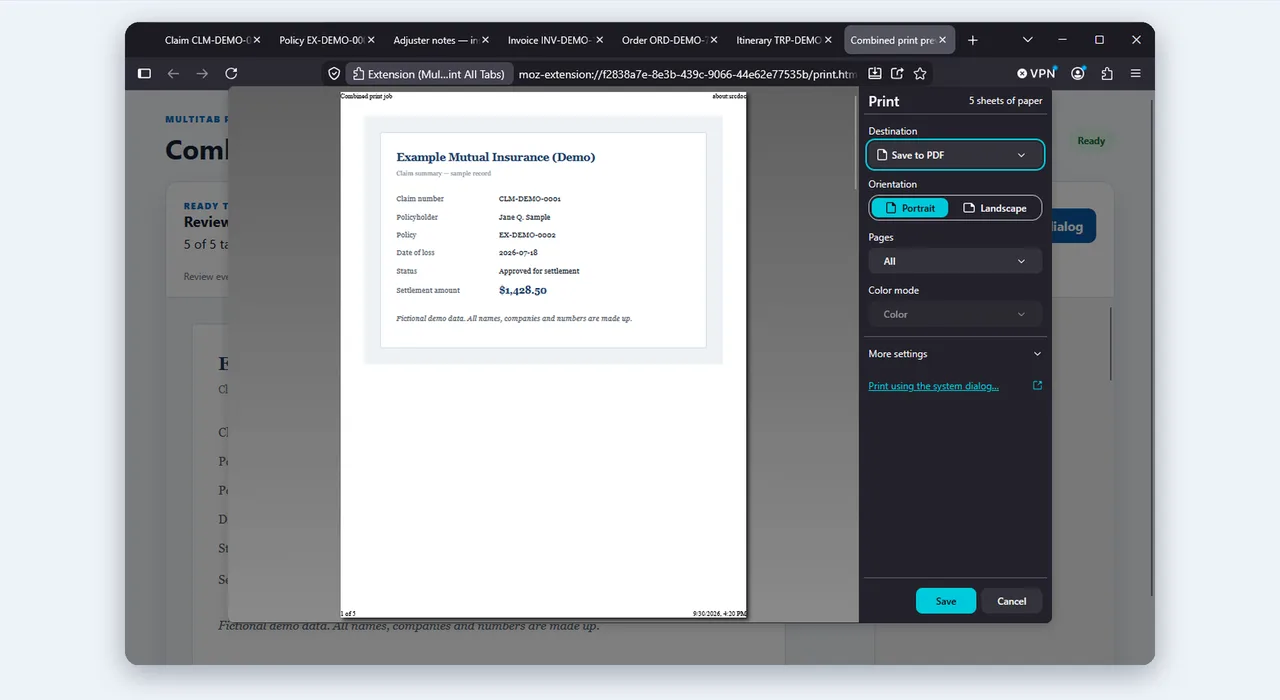Minimize the browser window
Viewport: 1280px width, 700px height.
(1063, 40)
